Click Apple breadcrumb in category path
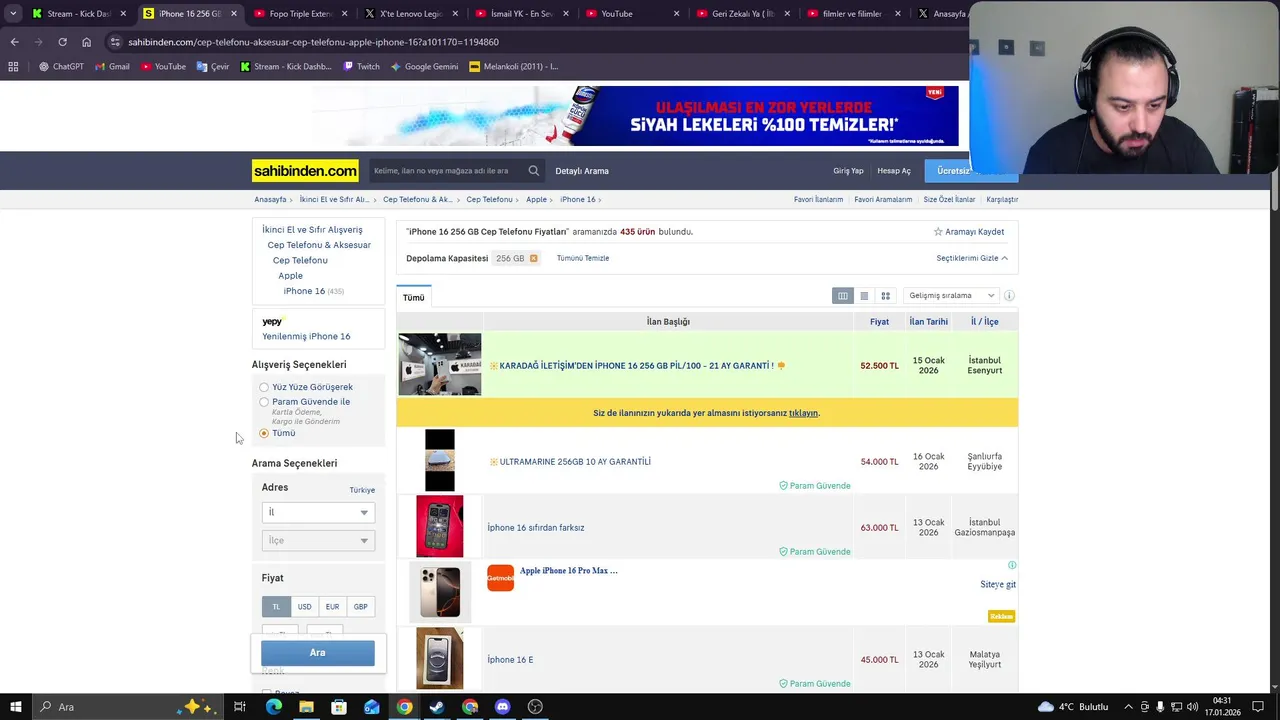 point(537,199)
